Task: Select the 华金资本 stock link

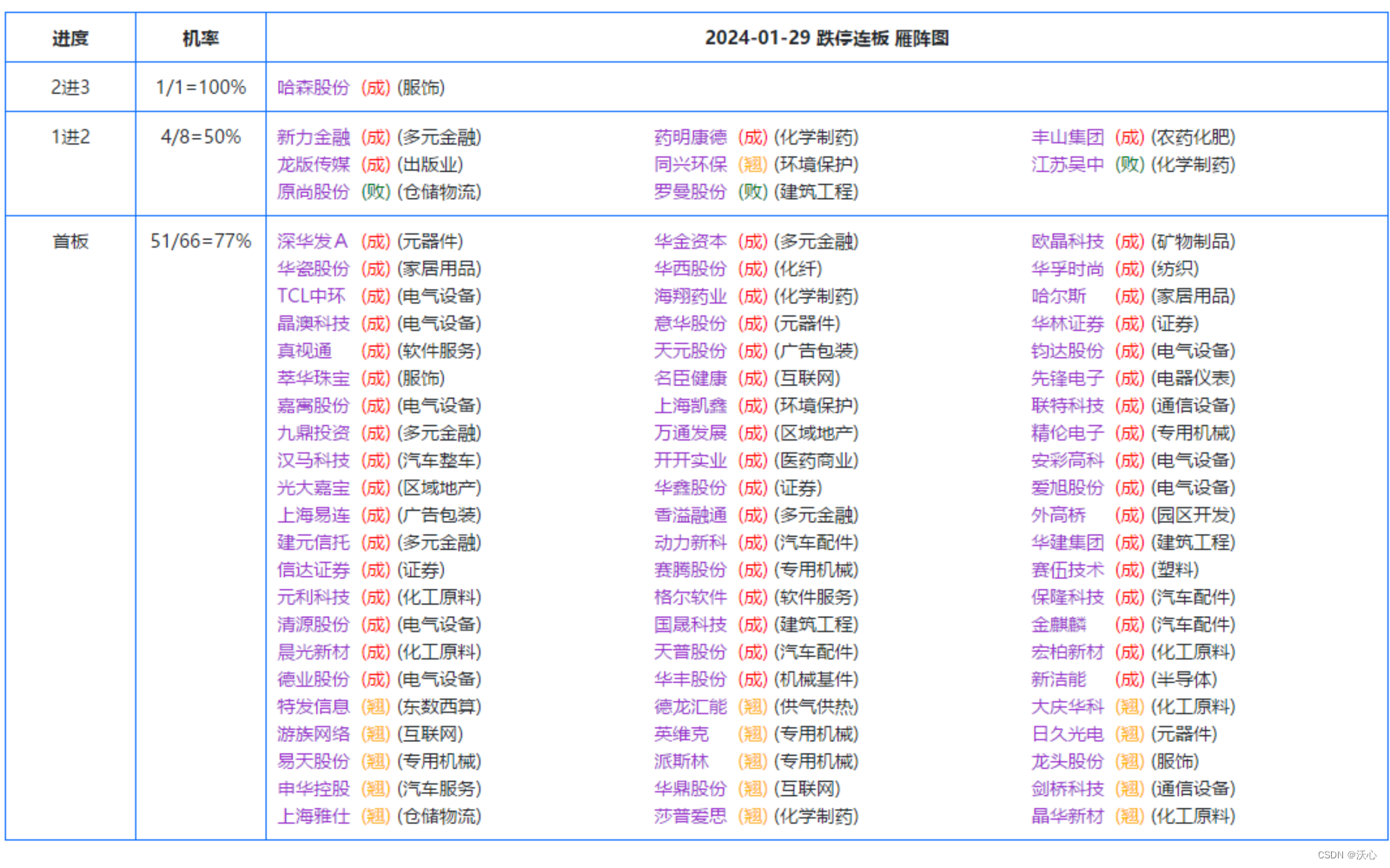Action: (690, 242)
